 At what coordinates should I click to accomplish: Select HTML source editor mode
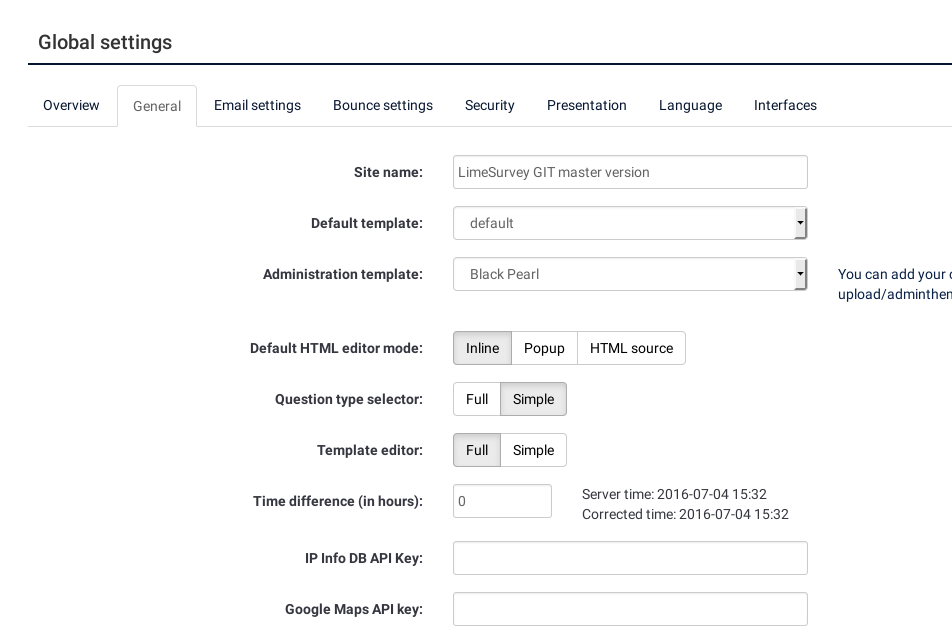[x=631, y=348]
